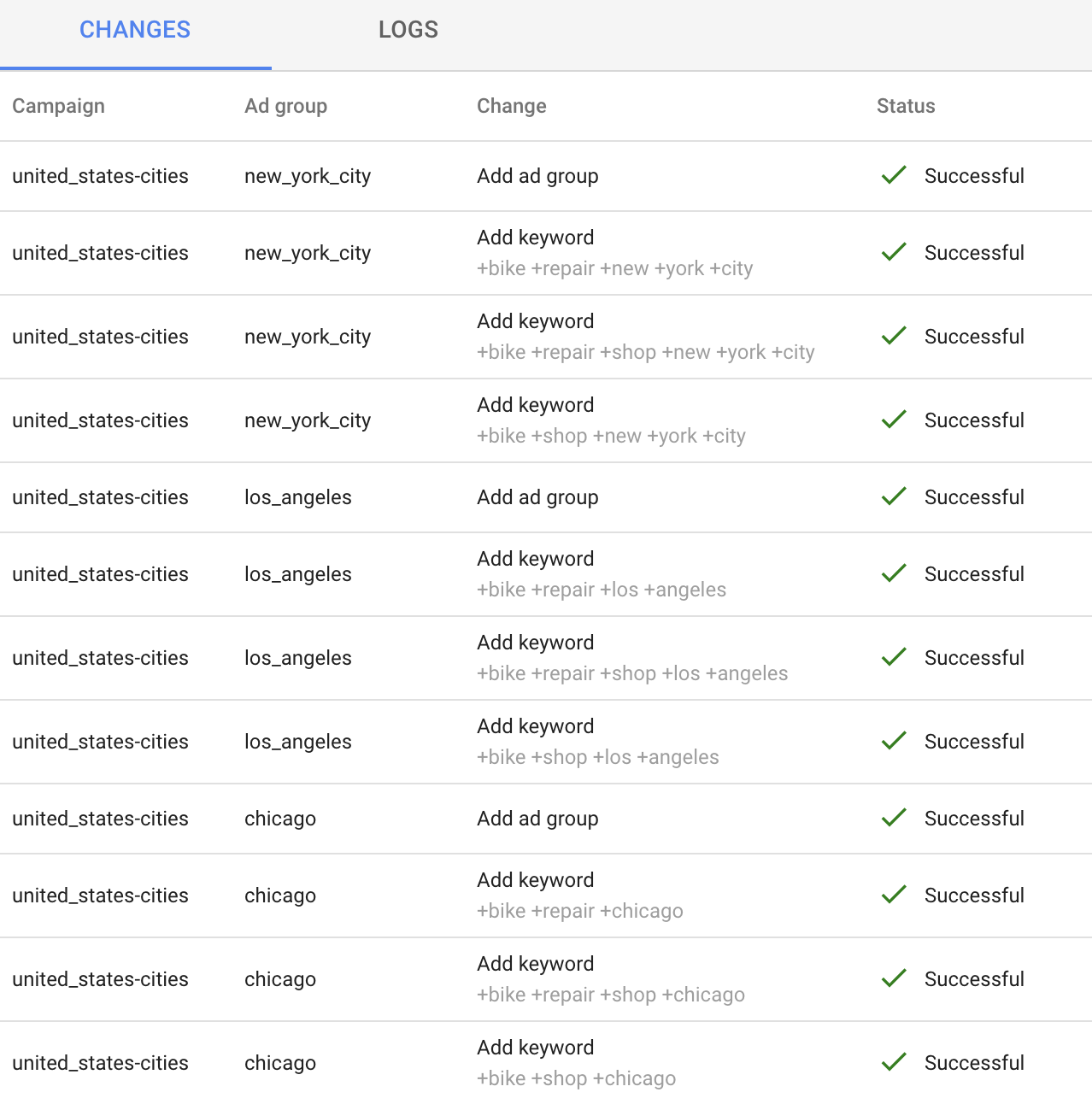Viewport: 1092px width, 1104px height.
Task: Click checkmark icon beside +bike +repair +new +york +city
Action: coord(893,253)
